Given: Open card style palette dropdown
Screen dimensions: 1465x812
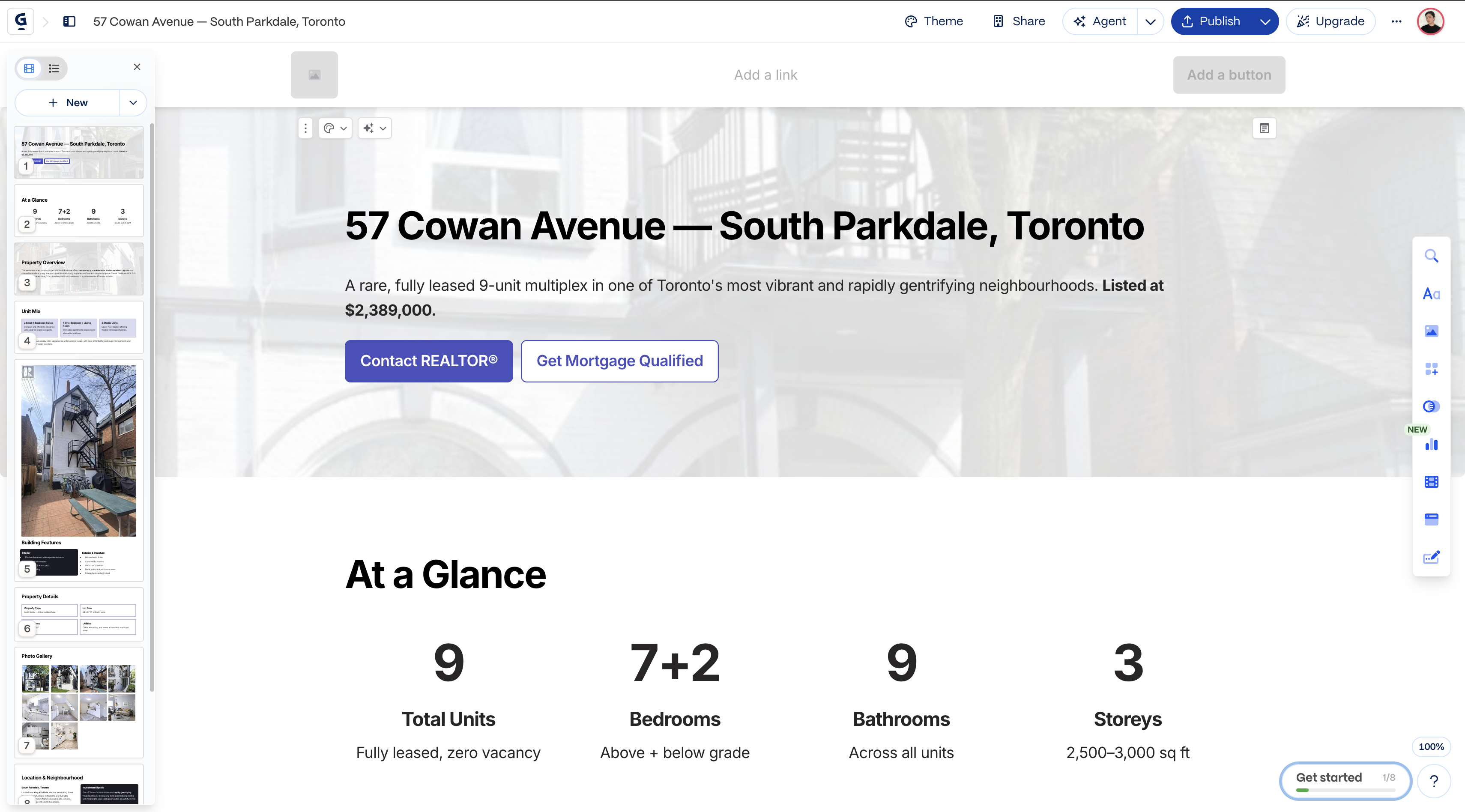Looking at the screenshot, I should click(x=335, y=128).
